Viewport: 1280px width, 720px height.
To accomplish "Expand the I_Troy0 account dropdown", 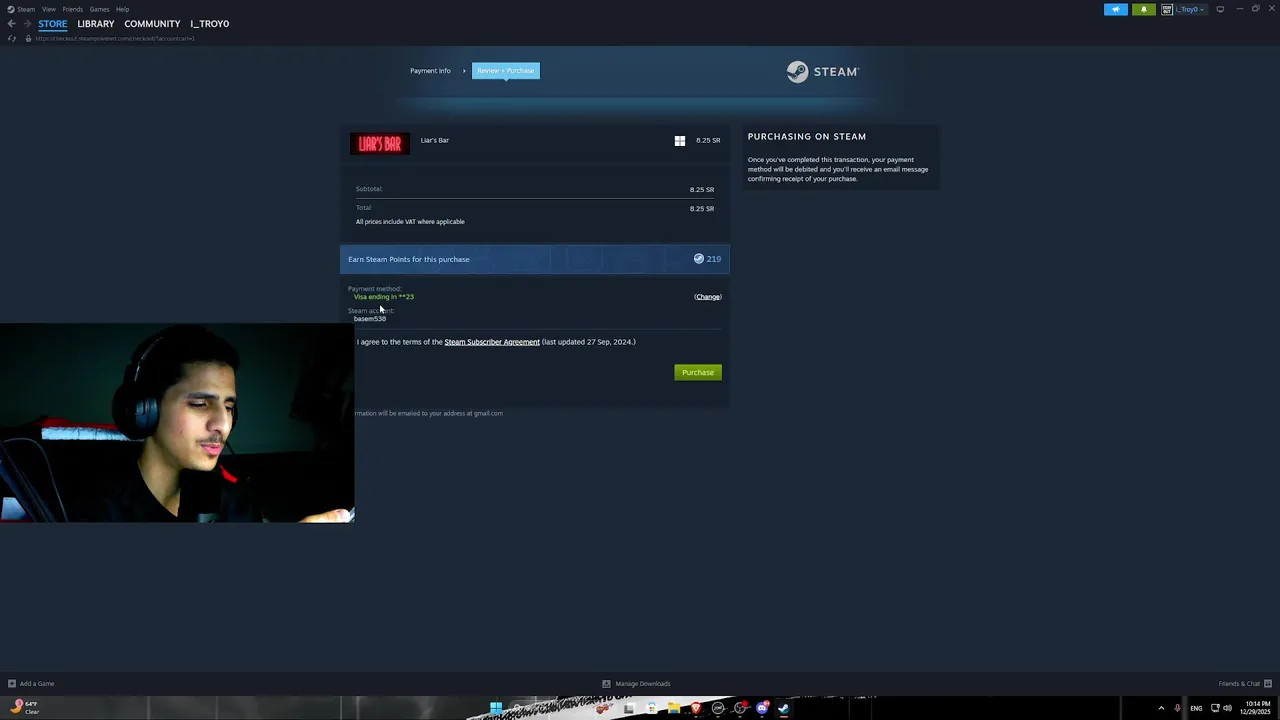I will [x=1190, y=9].
